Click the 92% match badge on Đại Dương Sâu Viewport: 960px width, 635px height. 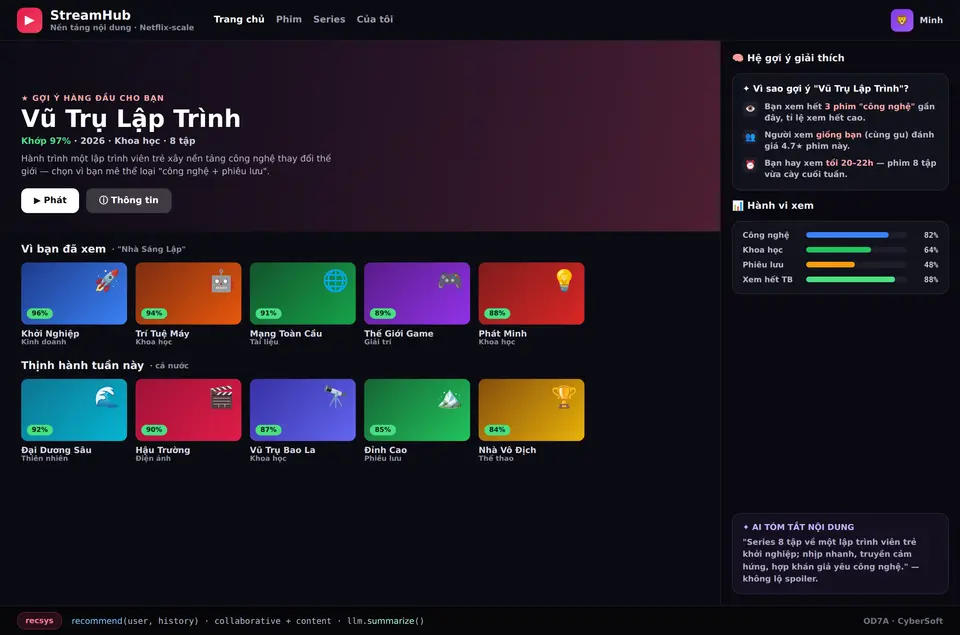coord(40,429)
